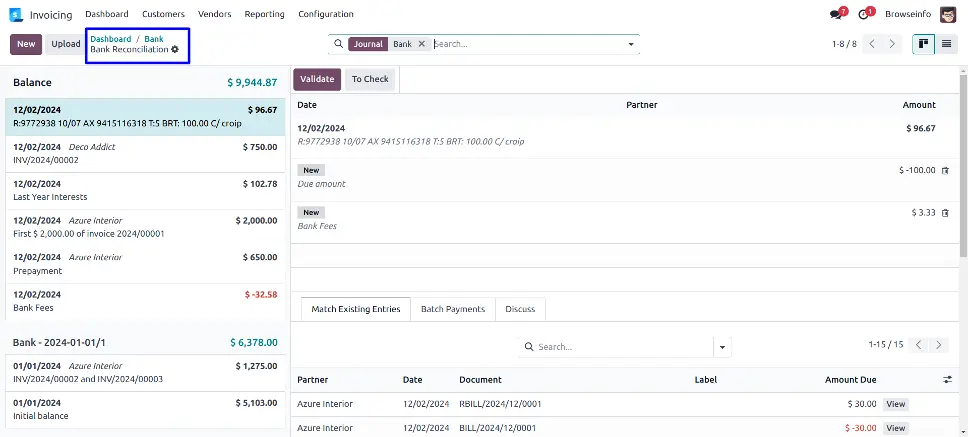The height and width of the screenshot is (437, 968).
Task: Expand the main search options dropdown
Action: 631,44
